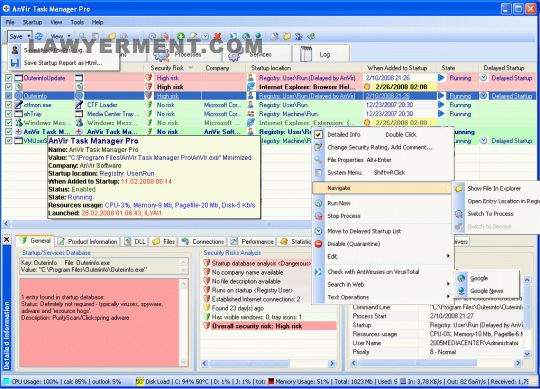Click the blue running arrow in ehTray row
This screenshot has height=389, width=540.
point(441,114)
